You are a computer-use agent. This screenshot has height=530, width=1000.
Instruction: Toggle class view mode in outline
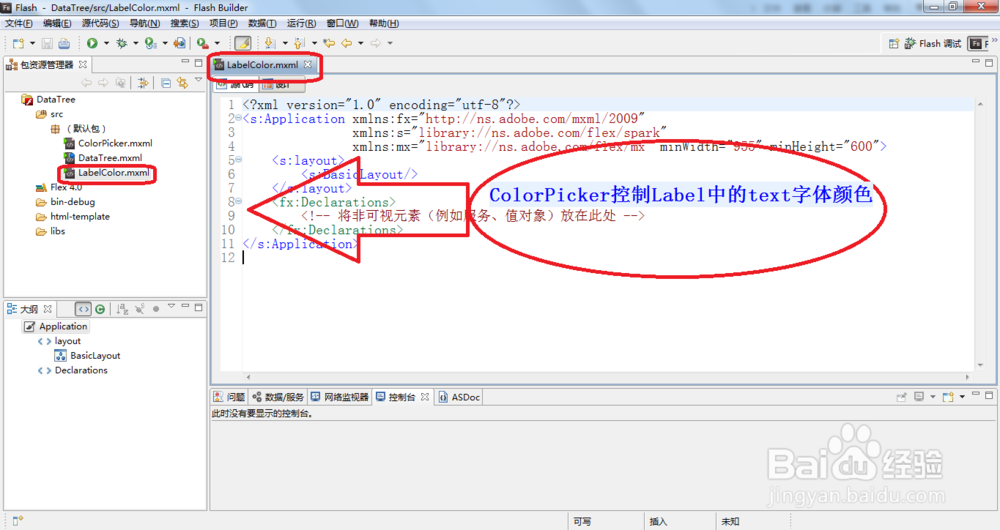[100, 309]
